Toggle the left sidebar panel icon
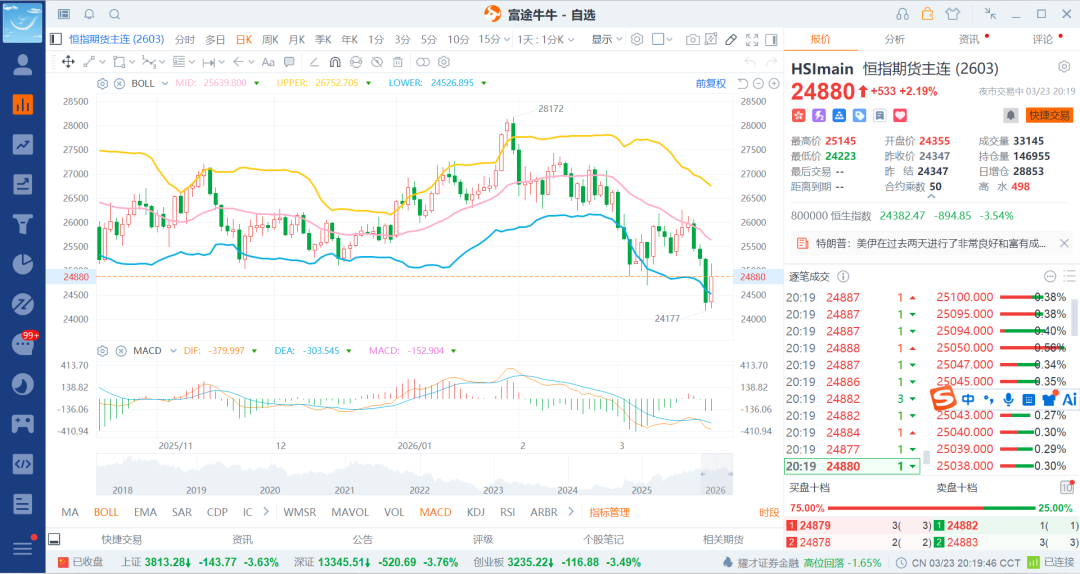This screenshot has width=1080, height=574. 55,39
